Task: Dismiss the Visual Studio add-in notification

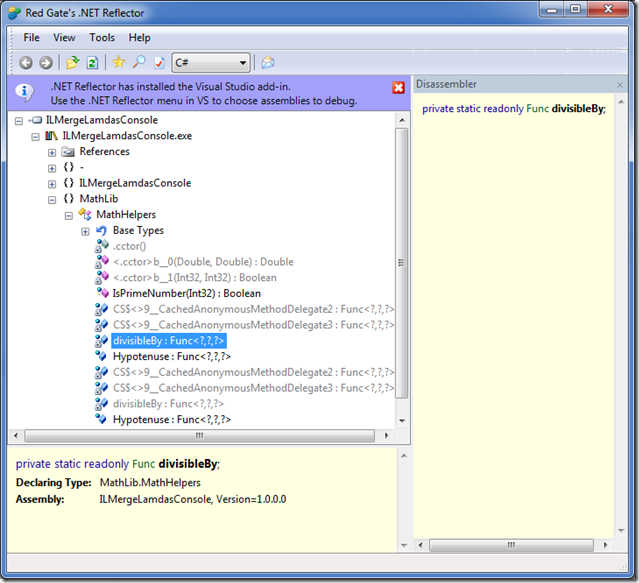Action: click(x=398, y=88)
